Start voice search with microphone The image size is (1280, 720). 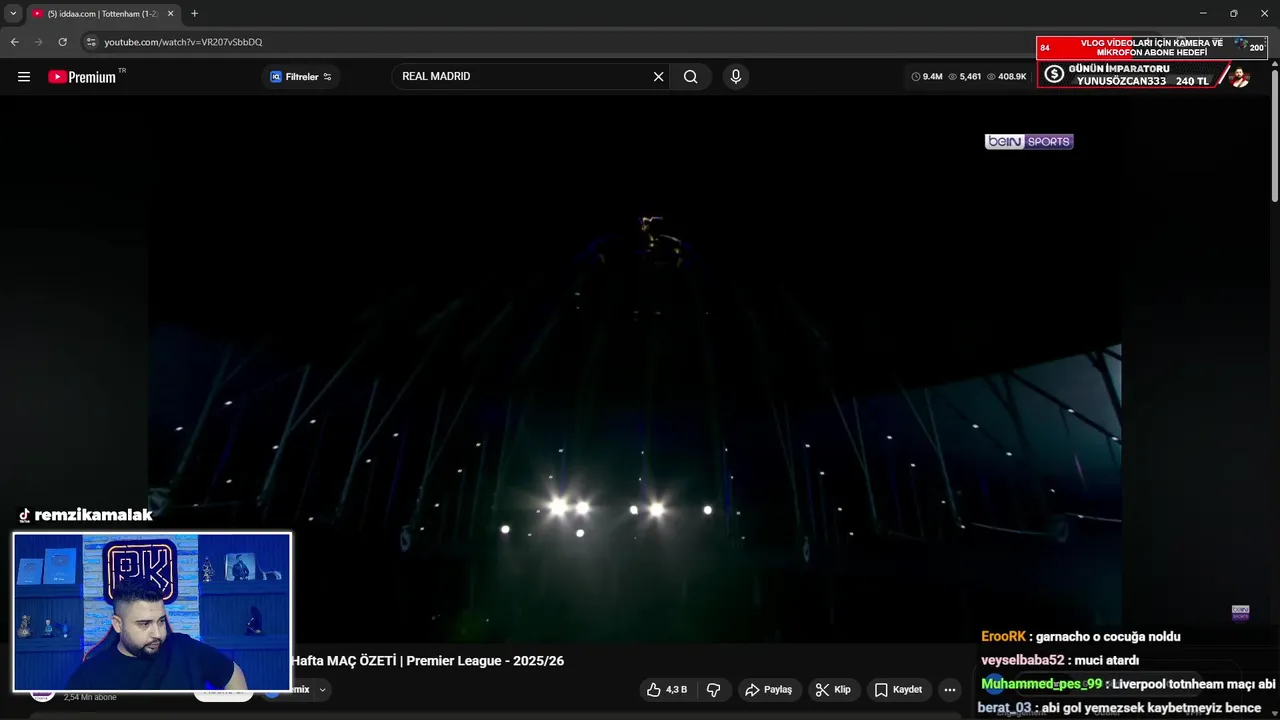pos(736,77)
